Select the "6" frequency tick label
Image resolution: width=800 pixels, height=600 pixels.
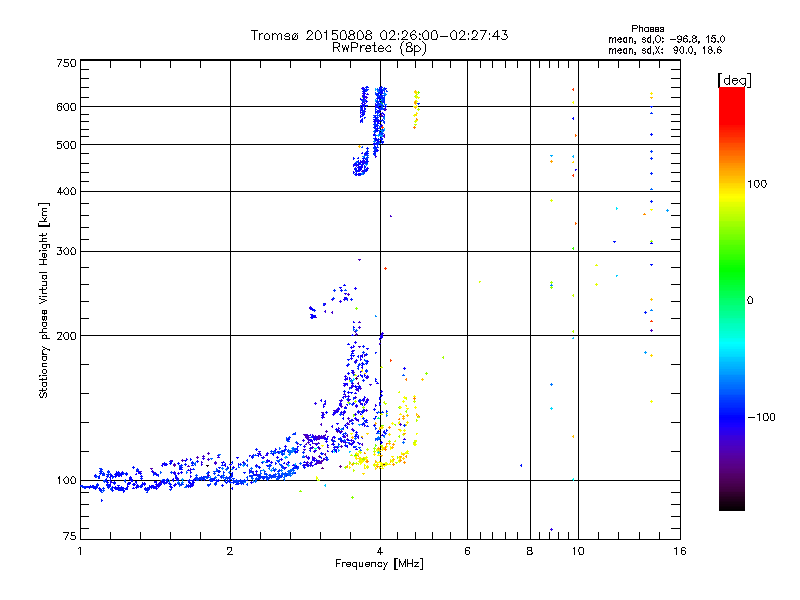pos(467,551)
